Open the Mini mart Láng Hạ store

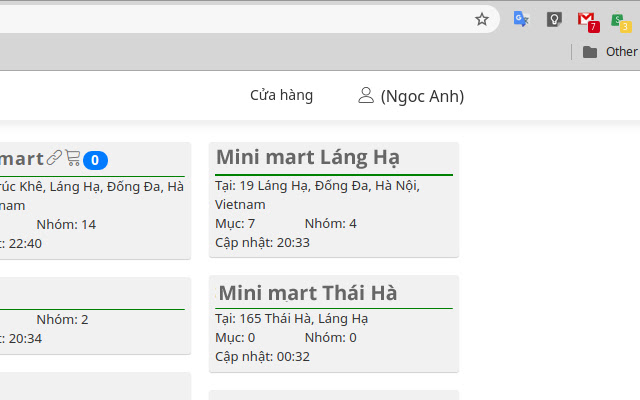(308, 157)
